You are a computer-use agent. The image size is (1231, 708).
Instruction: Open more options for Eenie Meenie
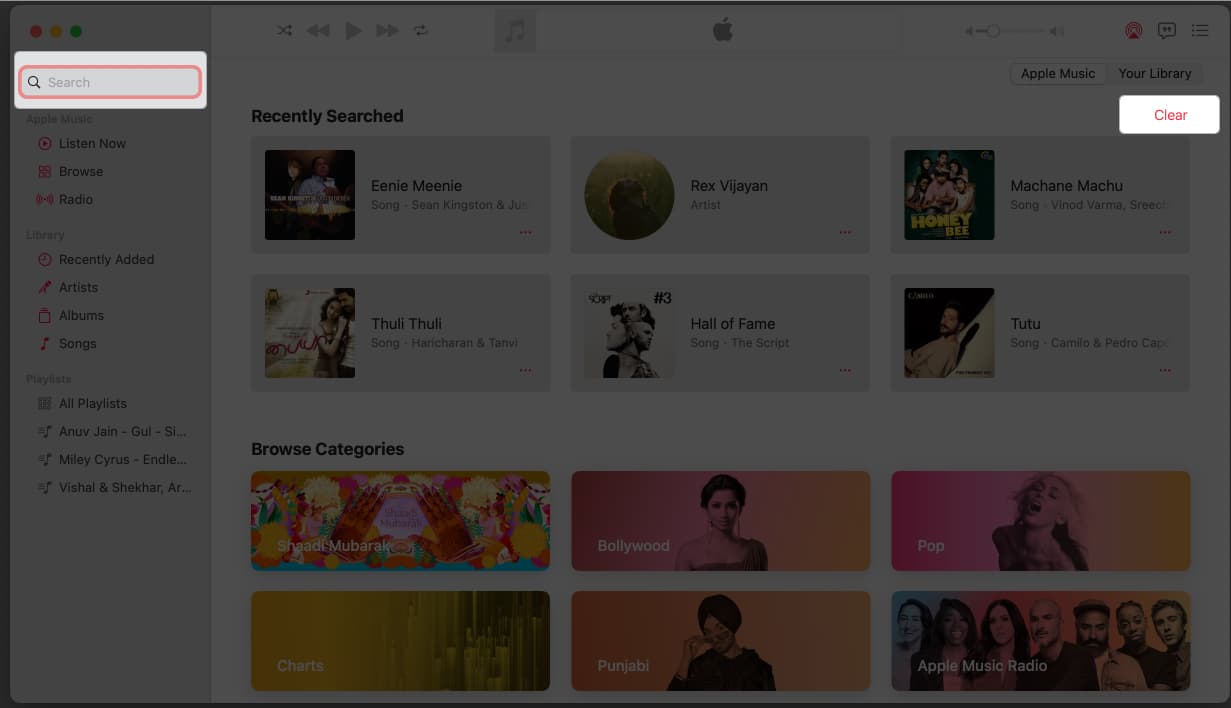tap(525, 232)
